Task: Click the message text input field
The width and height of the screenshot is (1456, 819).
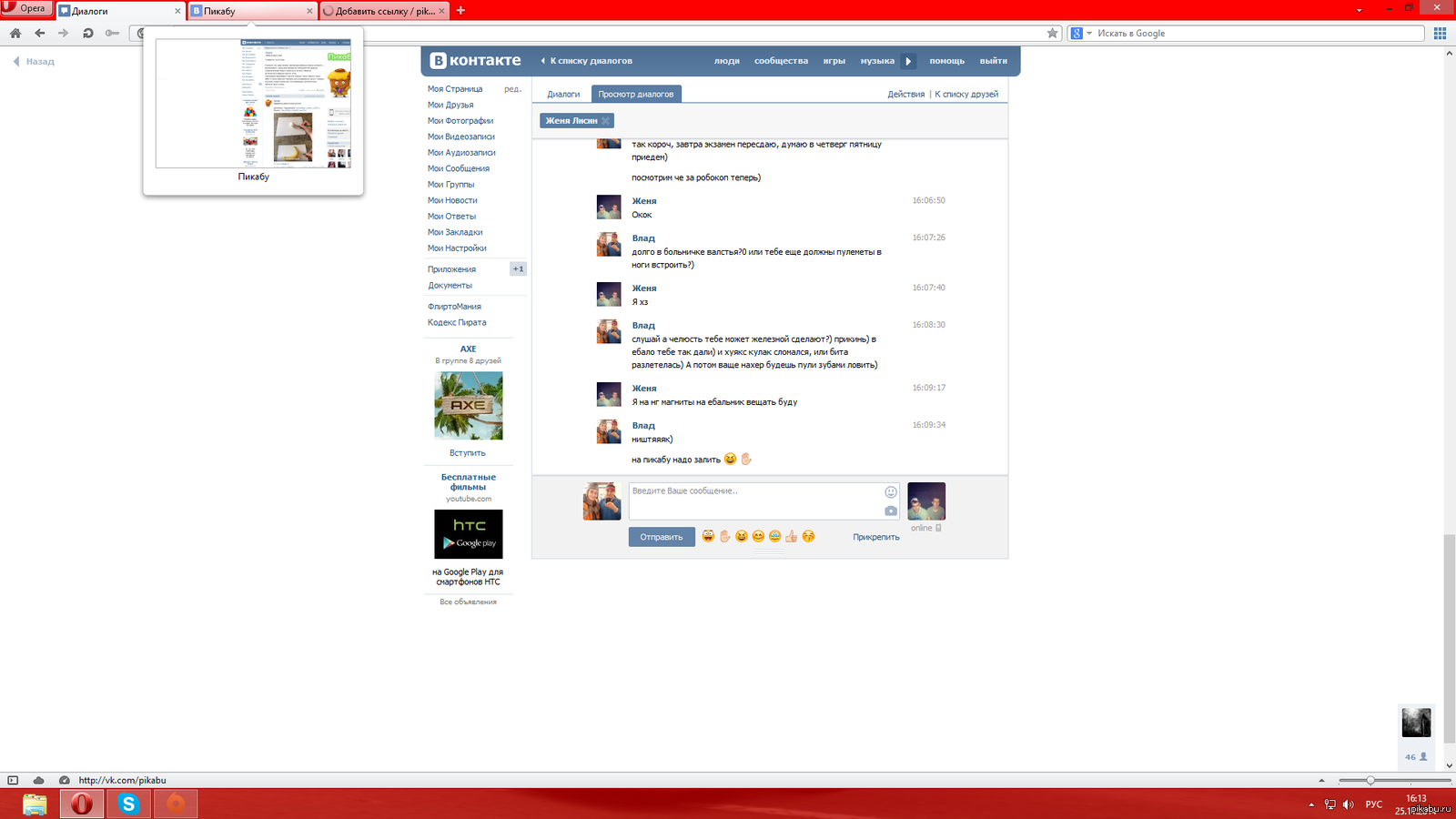Action: pos(755,500)
